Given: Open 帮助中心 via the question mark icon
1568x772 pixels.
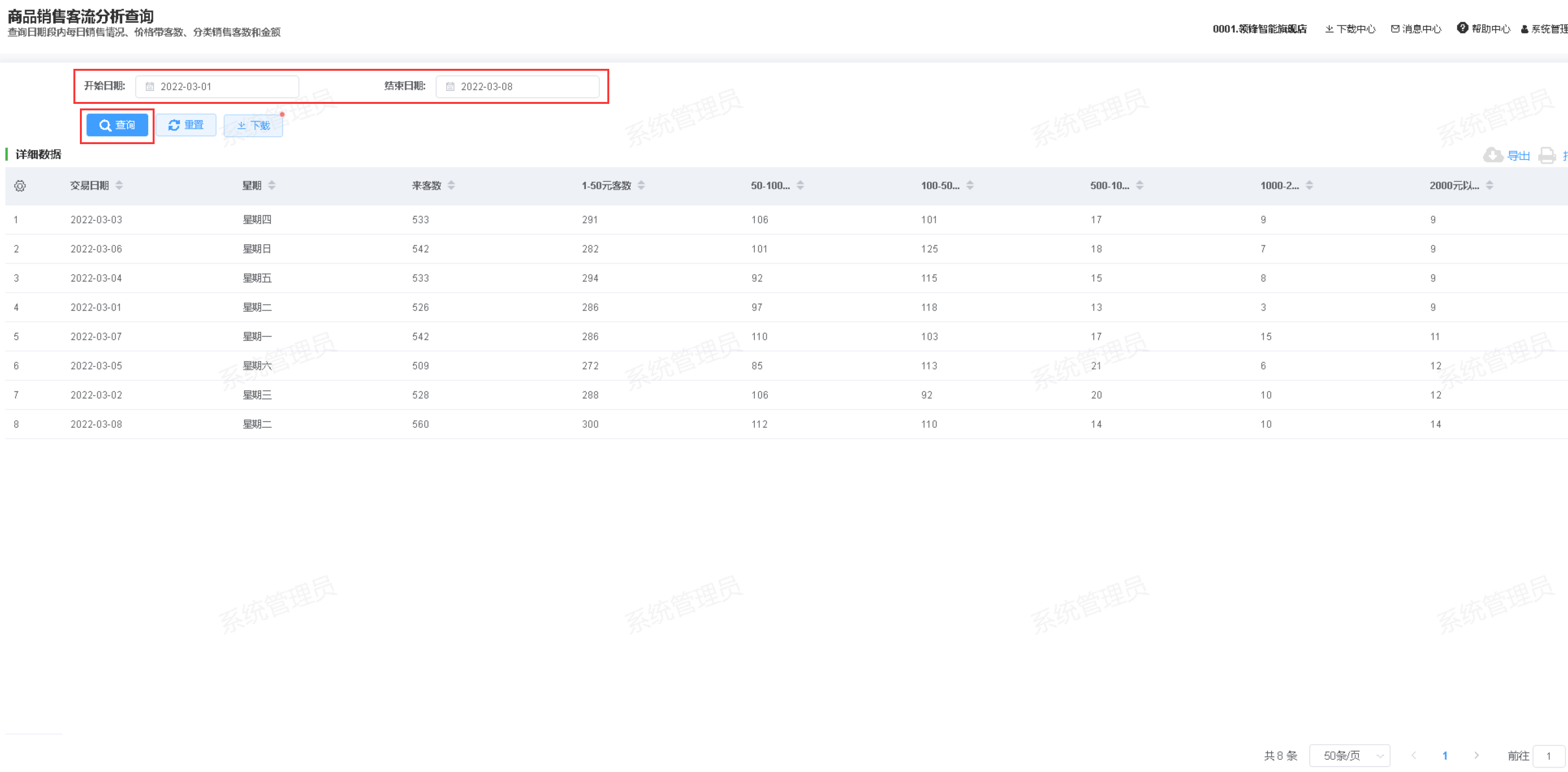Looking at the screenshot, I should tap(1462, 28).
